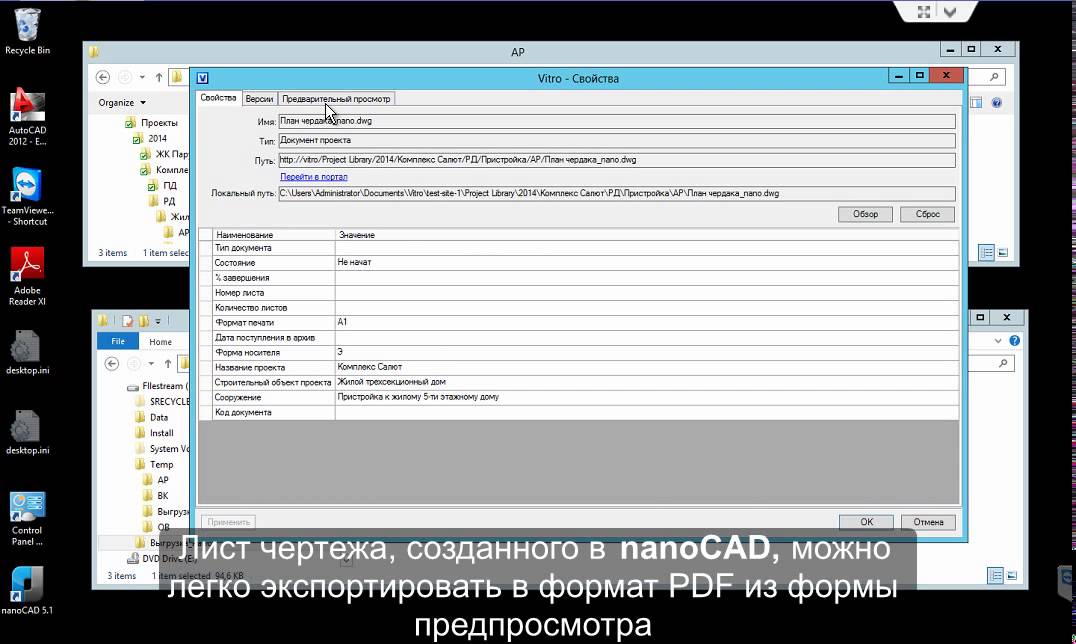Screen dimensions: 1076x644
Task: Click the Комплекс Салют project name value
Action: tap(646, 367)
